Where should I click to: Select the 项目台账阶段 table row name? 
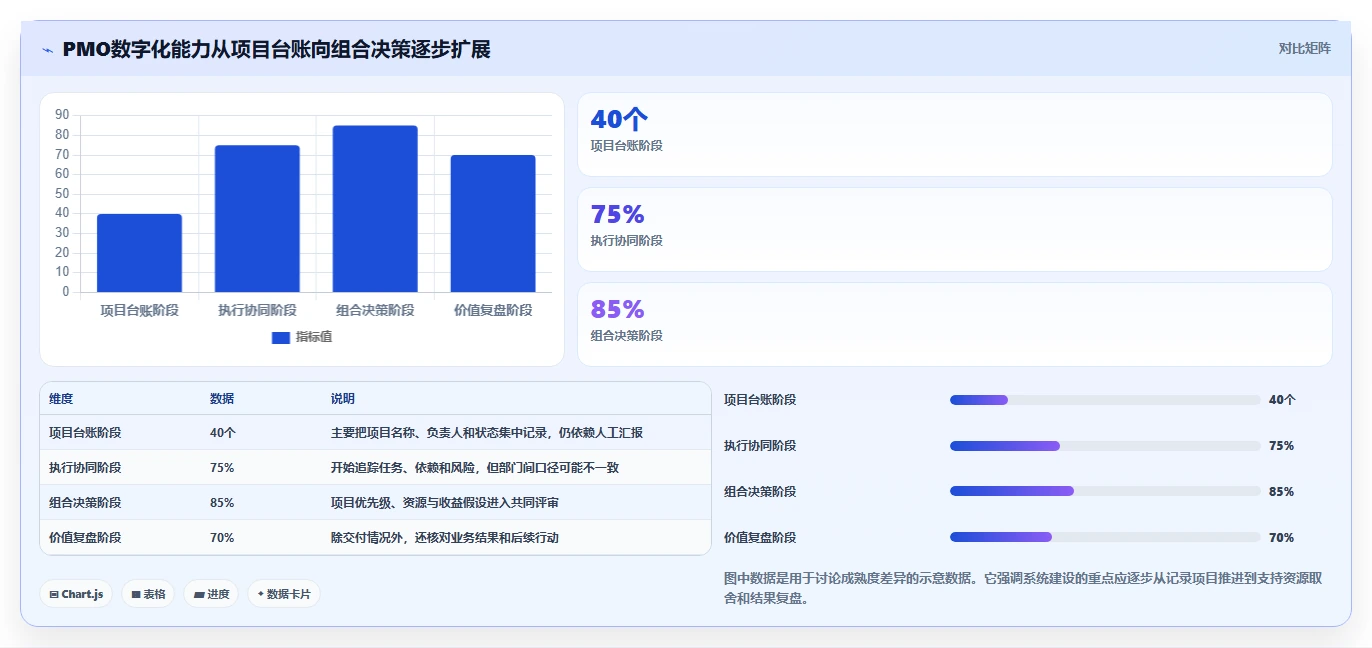(x=85, y=433)
